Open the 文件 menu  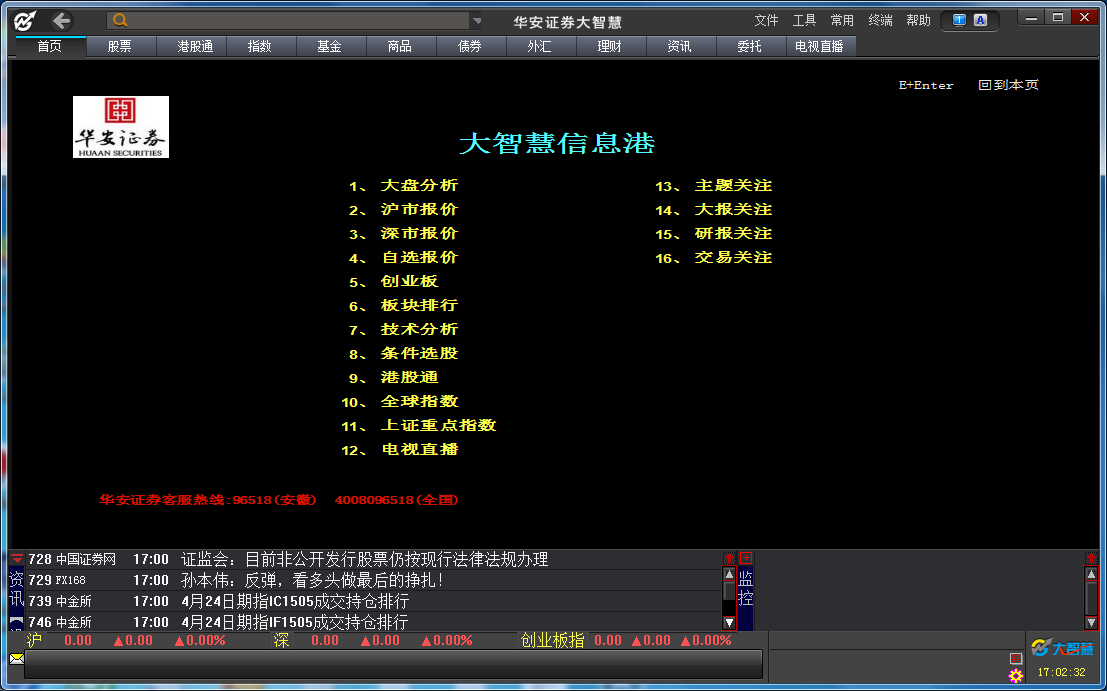tap(766, 20)
